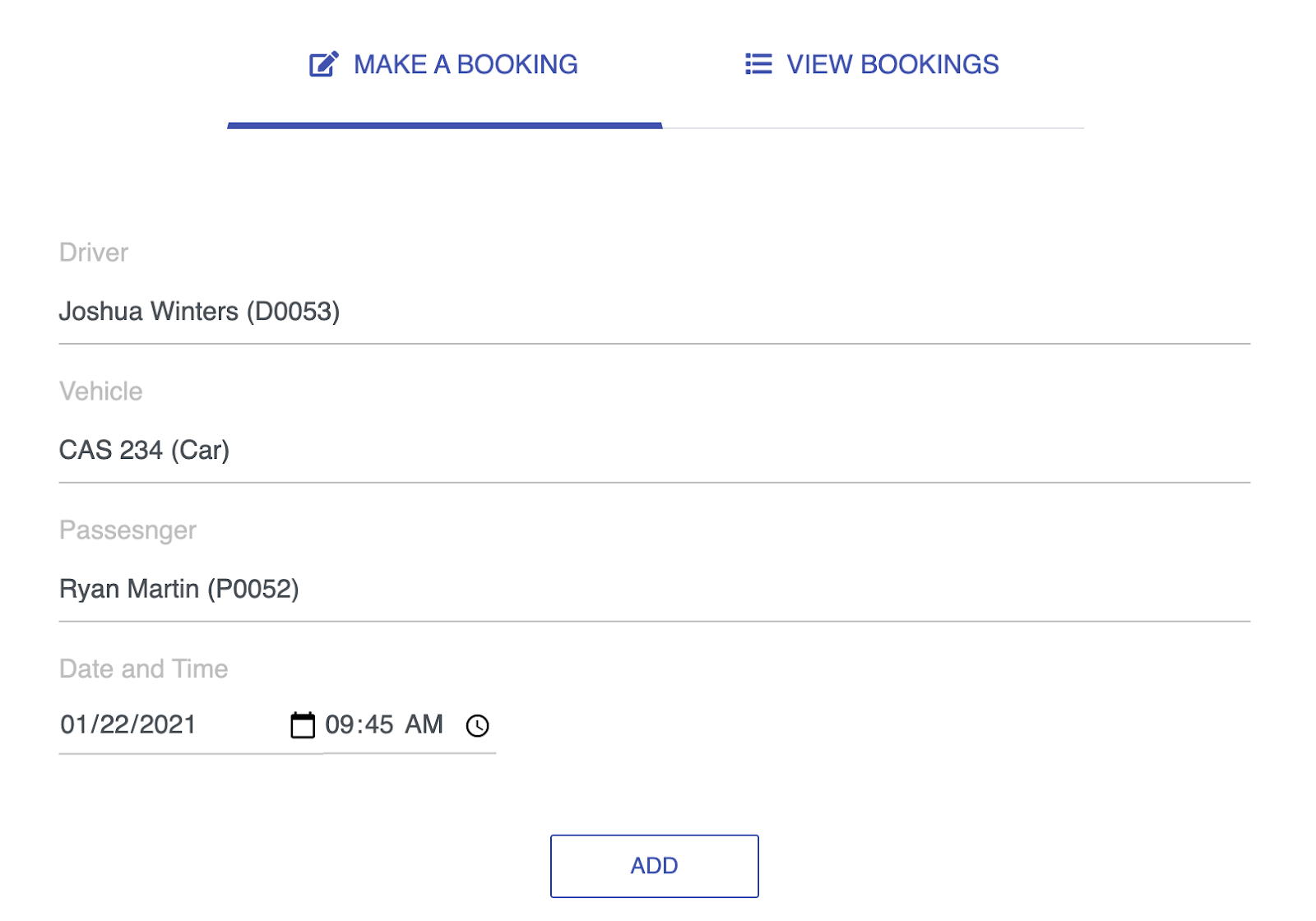Image resolution: width=1316 pixels, height=921 pixels.
Task: Click the Driver field label
Action: coord(94,252)
